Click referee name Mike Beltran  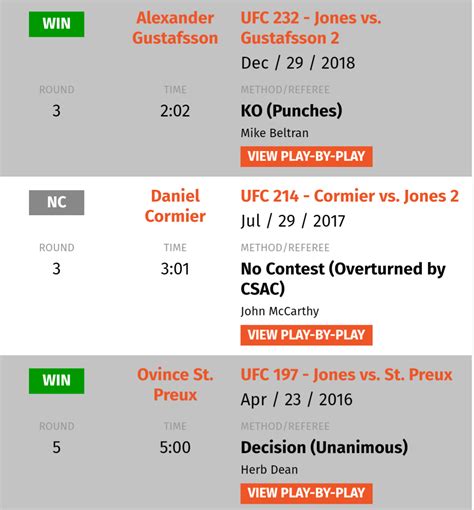[275, 133]
